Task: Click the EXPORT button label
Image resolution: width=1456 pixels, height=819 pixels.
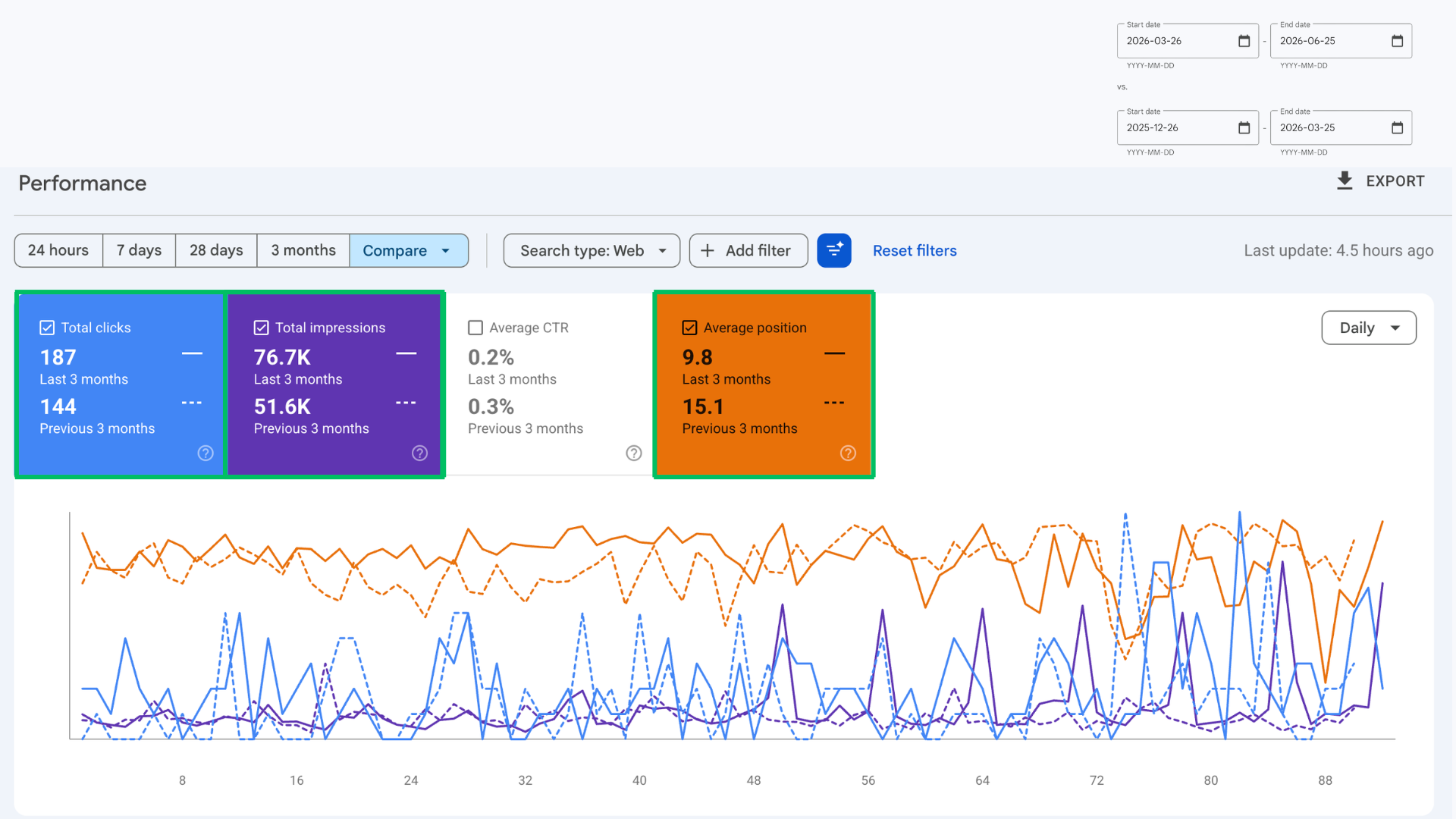Action: point(1395,181)
